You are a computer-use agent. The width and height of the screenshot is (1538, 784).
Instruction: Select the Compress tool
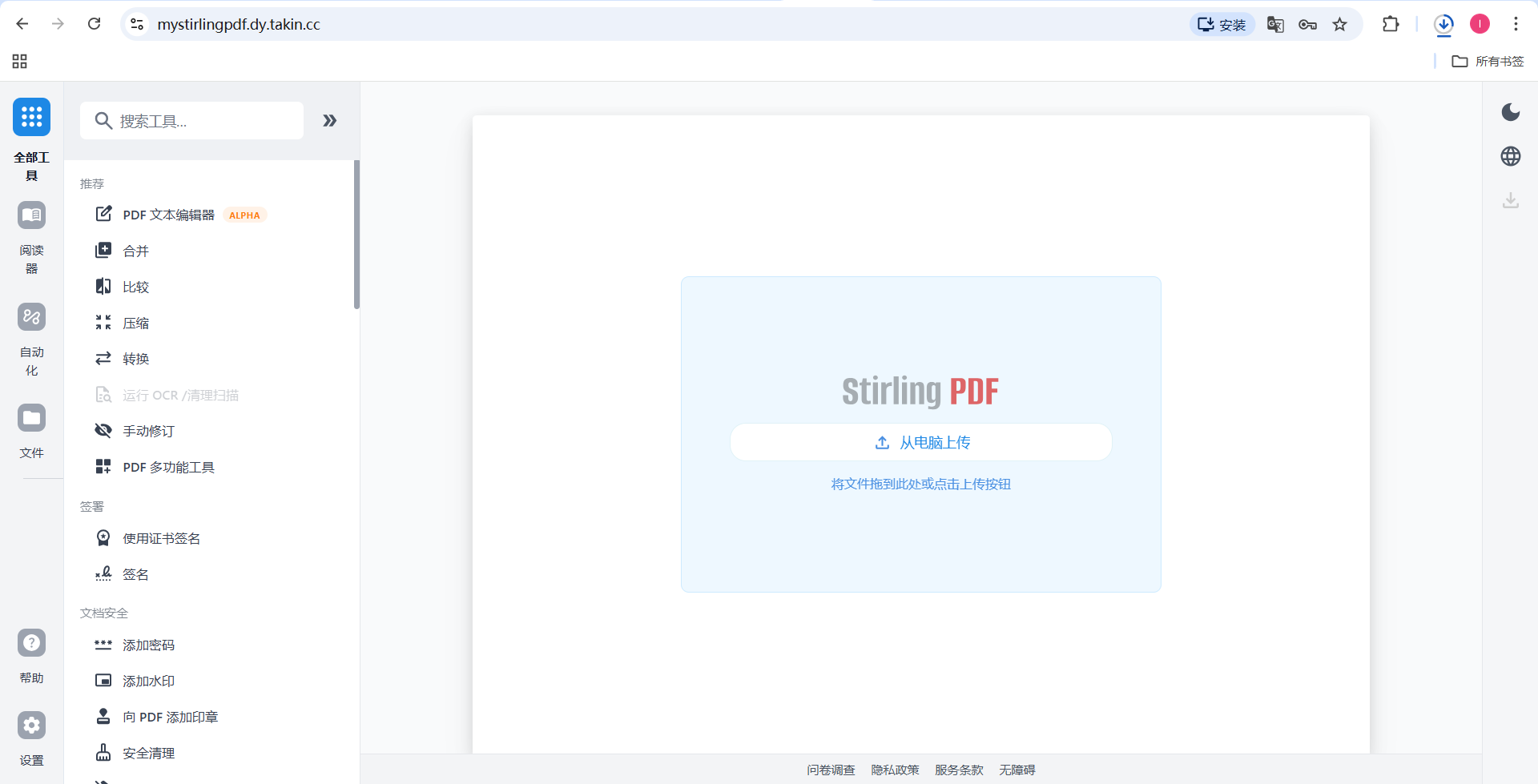(135, 324)
